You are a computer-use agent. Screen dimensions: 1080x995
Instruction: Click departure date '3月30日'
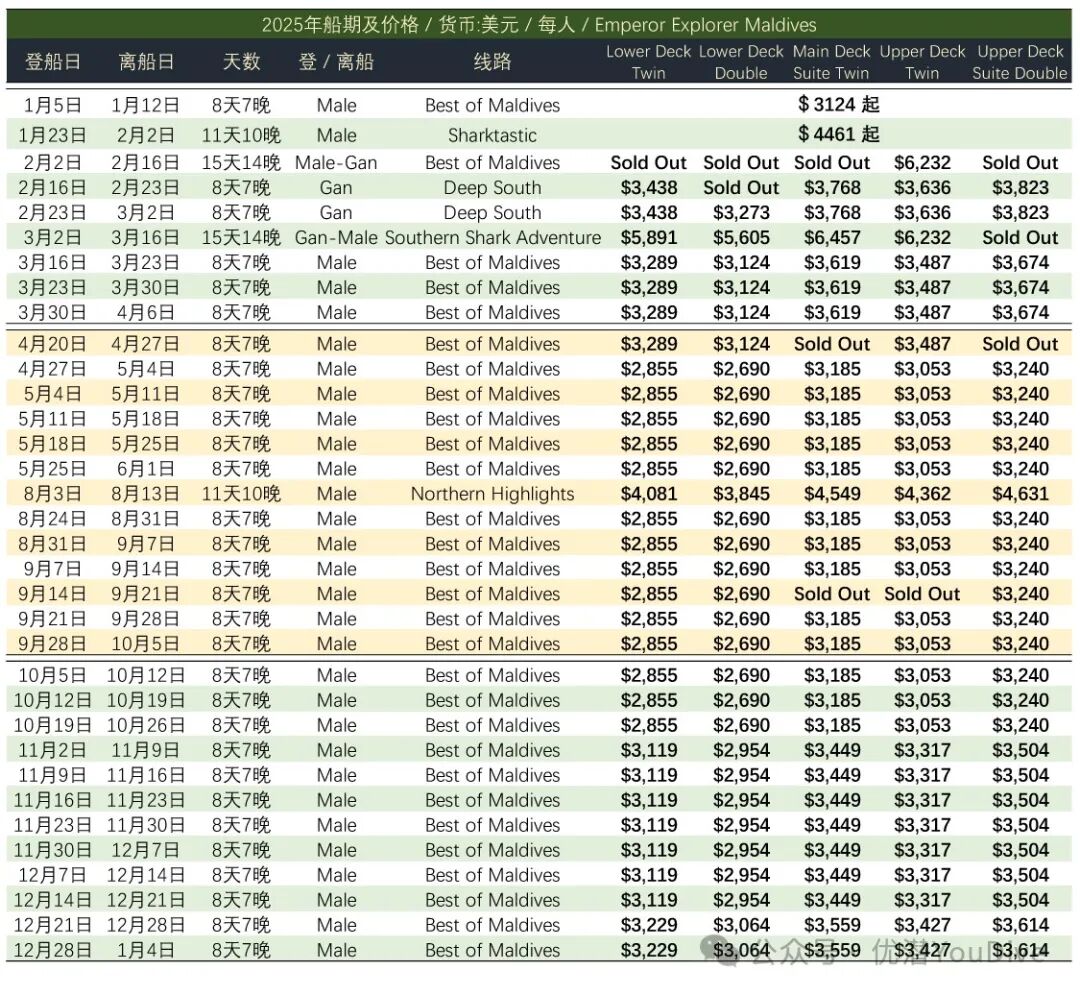click(145, 288)
